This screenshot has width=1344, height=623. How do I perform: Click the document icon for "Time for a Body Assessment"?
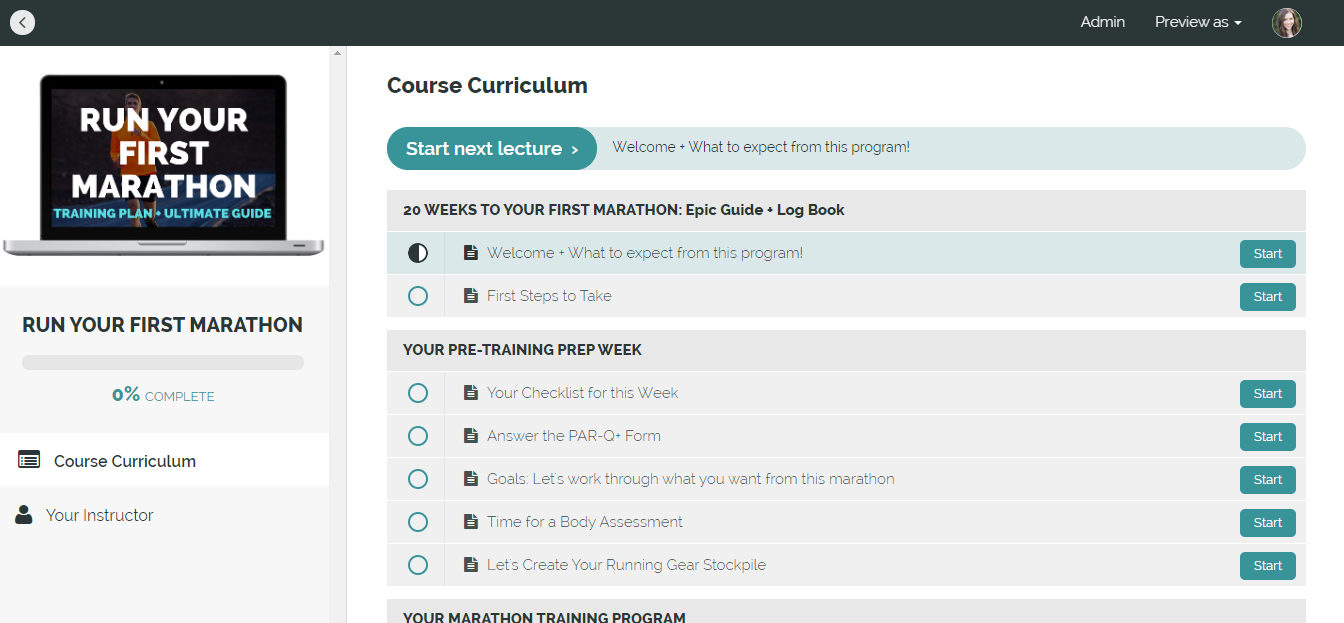tap(471, 521)
